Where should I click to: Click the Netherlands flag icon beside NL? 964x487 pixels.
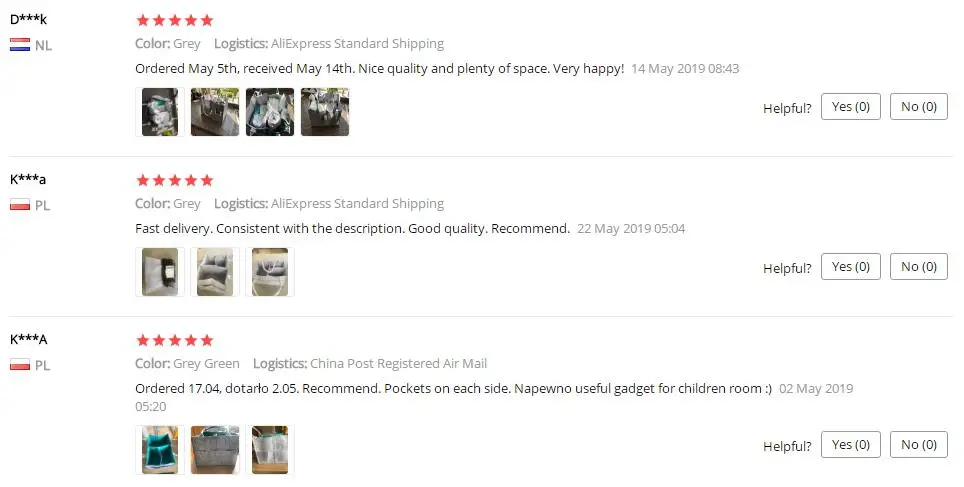[19, 45]
